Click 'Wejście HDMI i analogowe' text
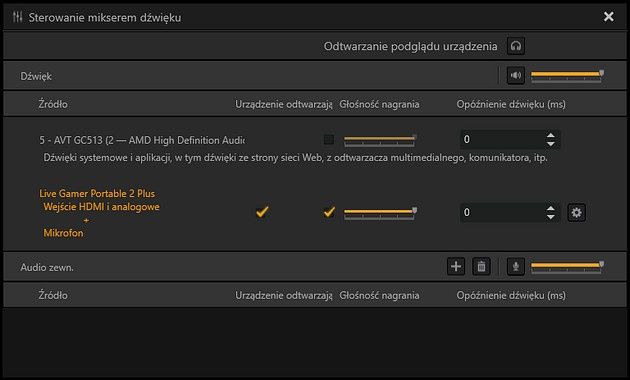Screen dimensions: 630x380 102,207
